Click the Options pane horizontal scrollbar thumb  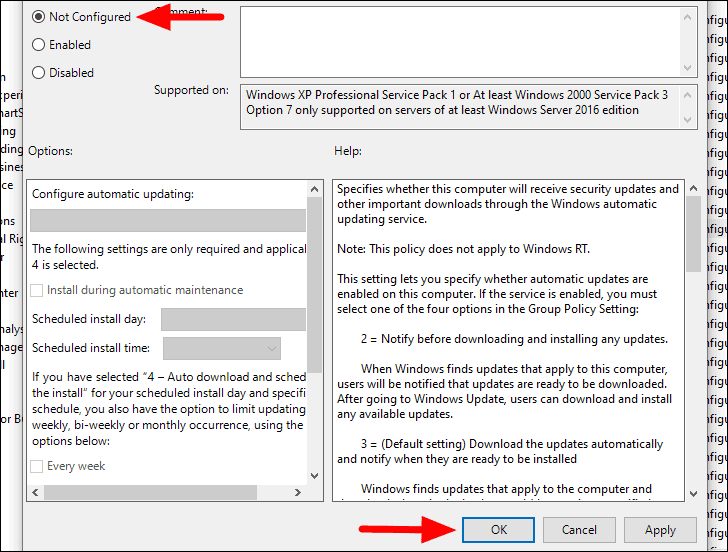click(150, 492)
